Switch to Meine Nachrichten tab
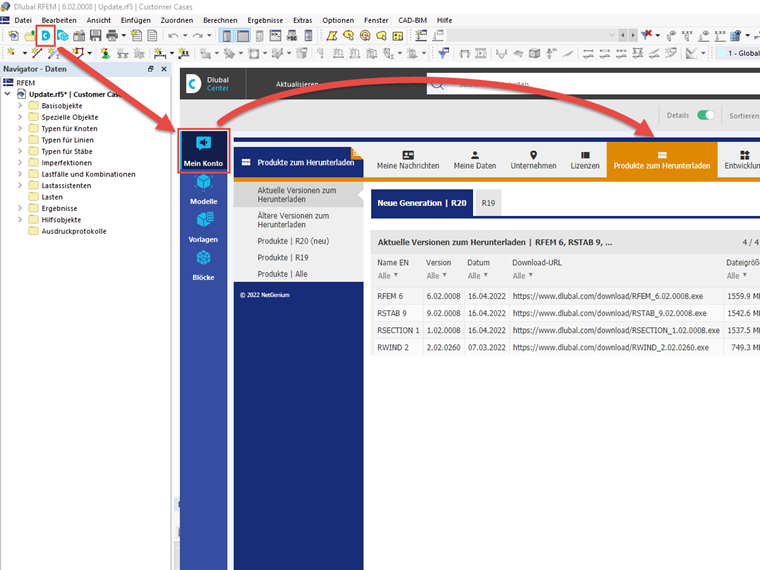760x570 pixels. click(408, 160)
